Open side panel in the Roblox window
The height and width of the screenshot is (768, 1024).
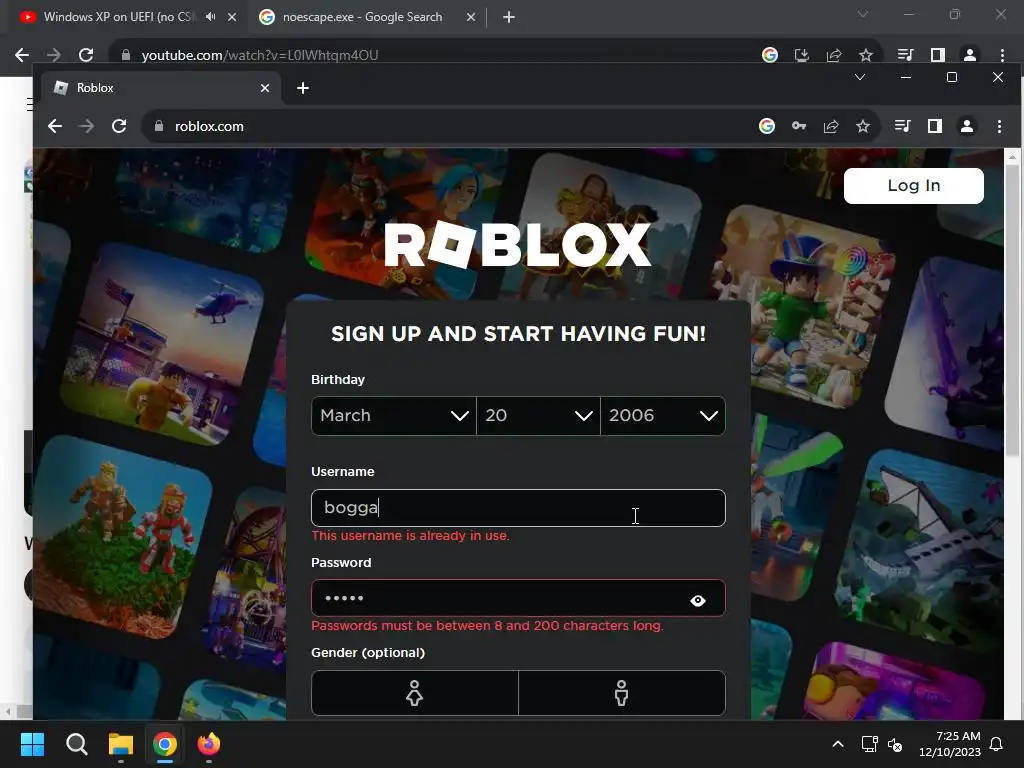coord(935,126)
